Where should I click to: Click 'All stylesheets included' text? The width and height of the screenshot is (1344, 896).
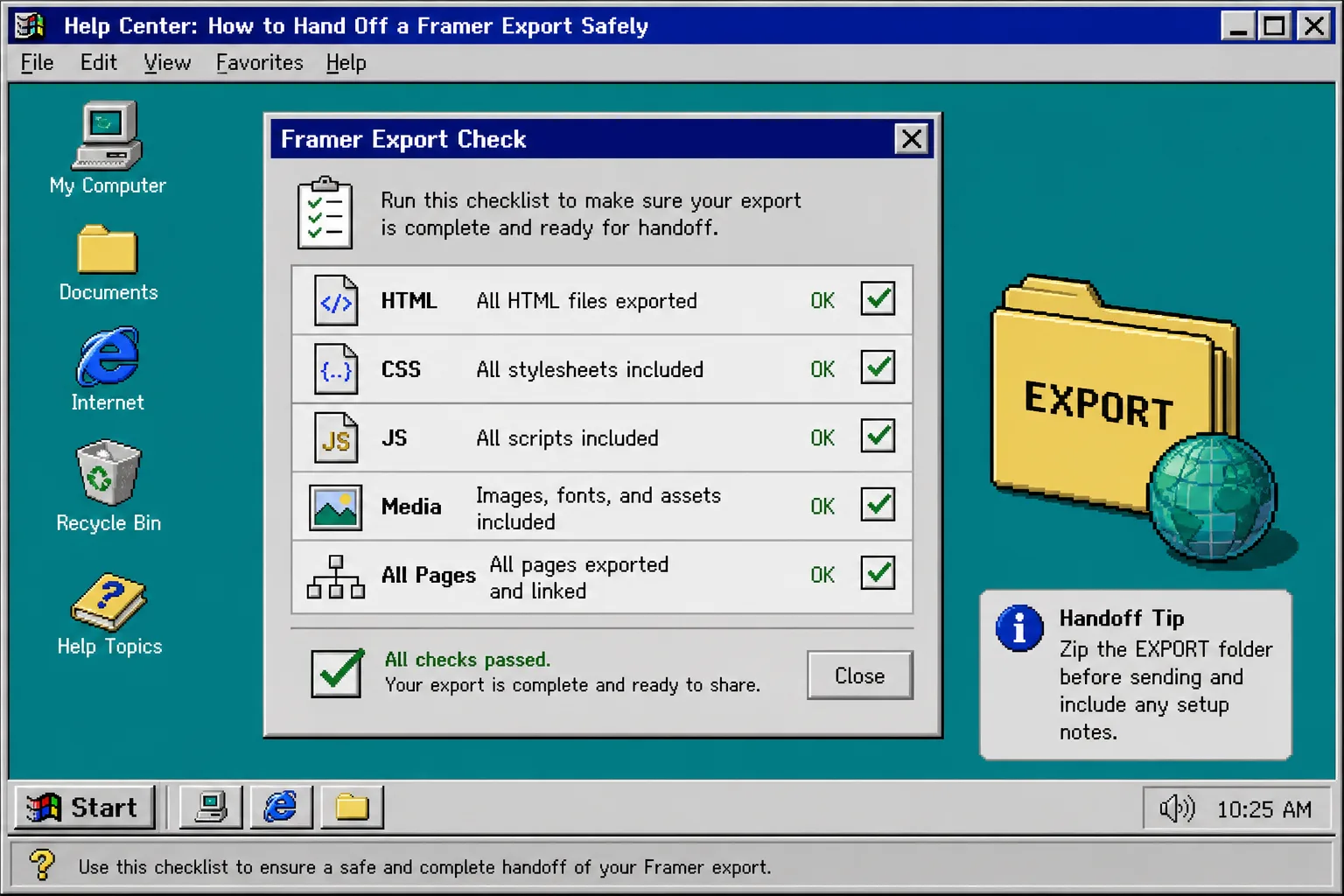point(590,369)
